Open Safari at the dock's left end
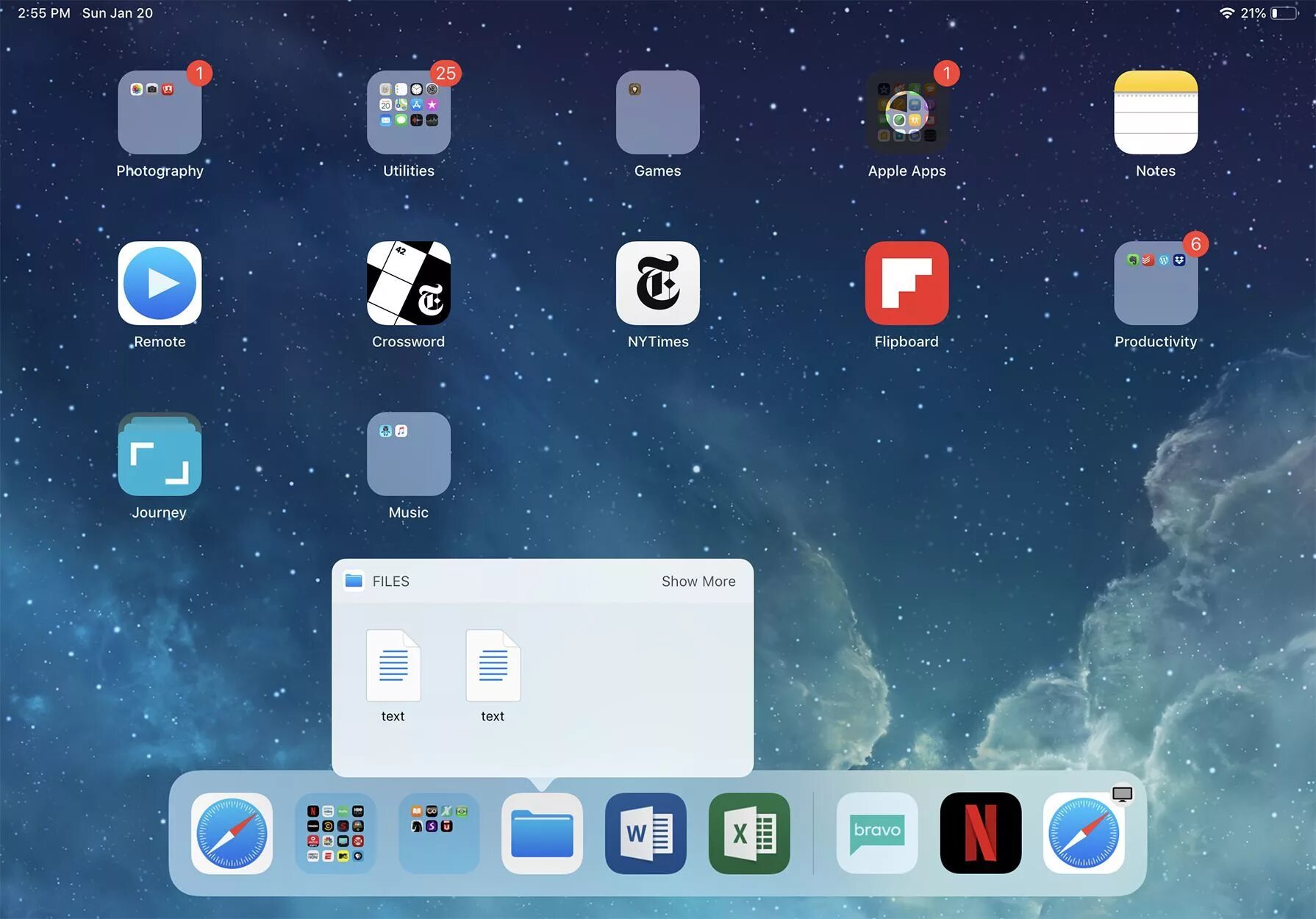The height and width of the screenshot is (919, 1316). click(232, 833)
